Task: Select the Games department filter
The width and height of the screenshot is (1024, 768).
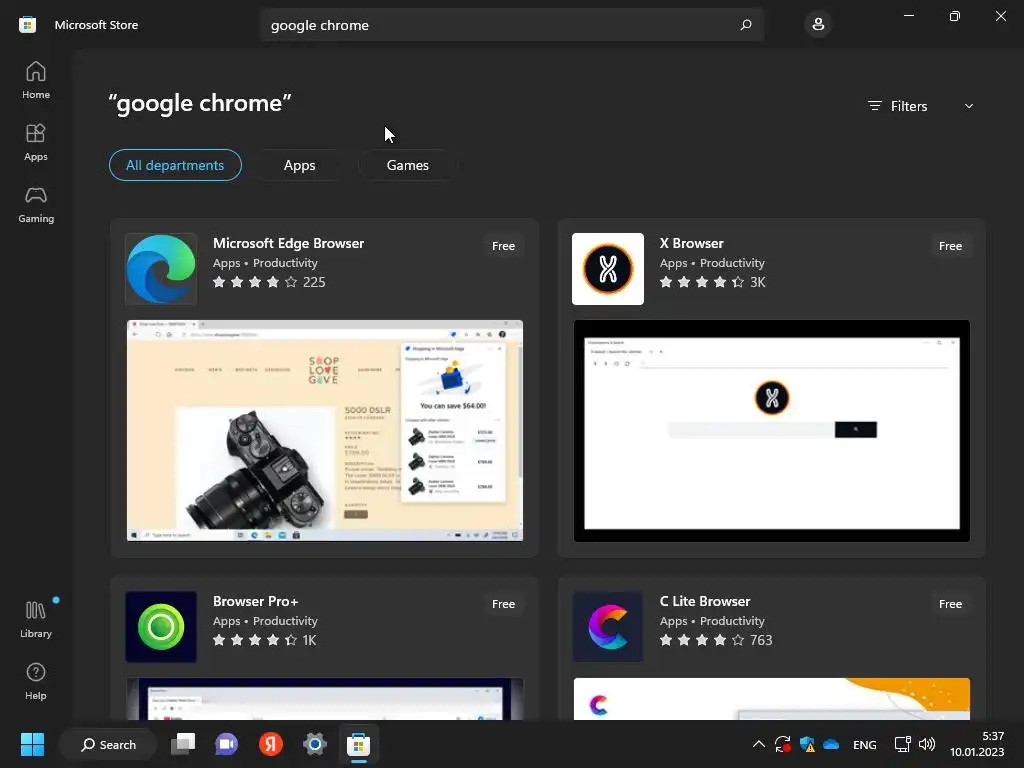Action: coord(408,165)
